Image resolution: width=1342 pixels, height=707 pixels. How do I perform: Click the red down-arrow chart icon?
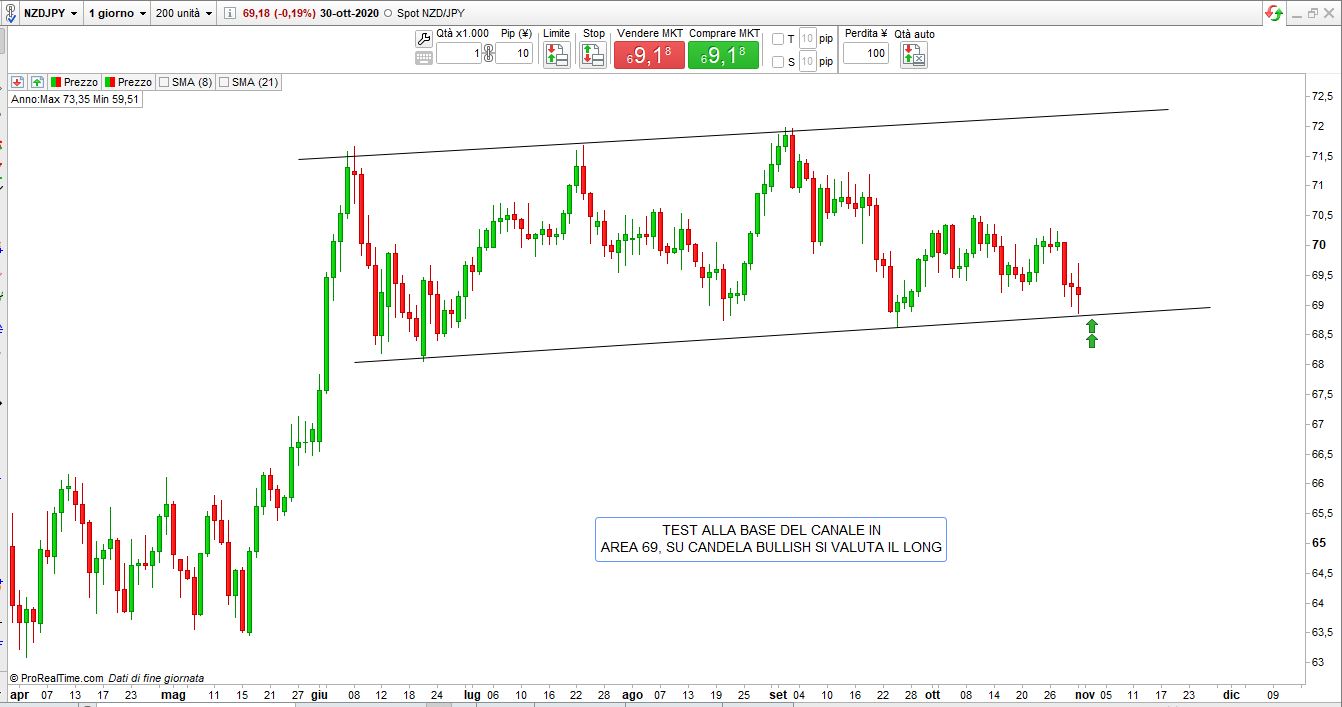click(x=18, y=82)
